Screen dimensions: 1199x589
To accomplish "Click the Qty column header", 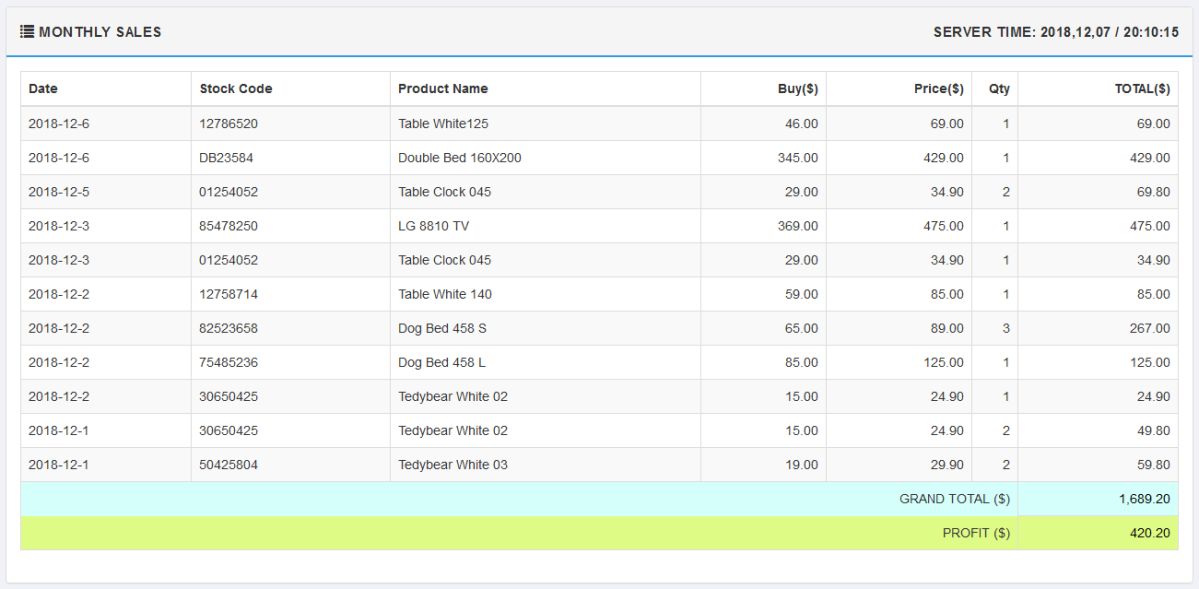I will [999, 89].
